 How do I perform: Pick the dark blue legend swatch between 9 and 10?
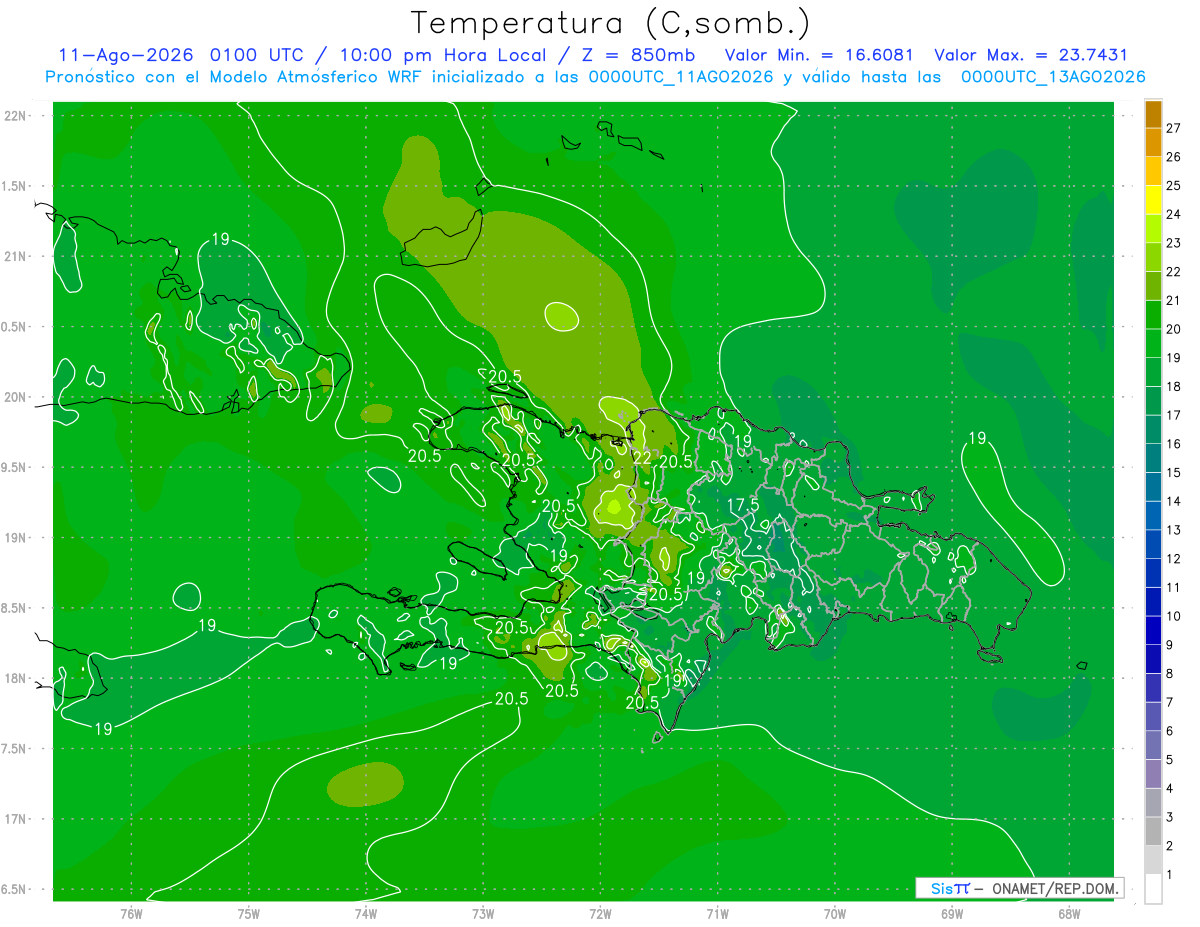(1153, 630)
